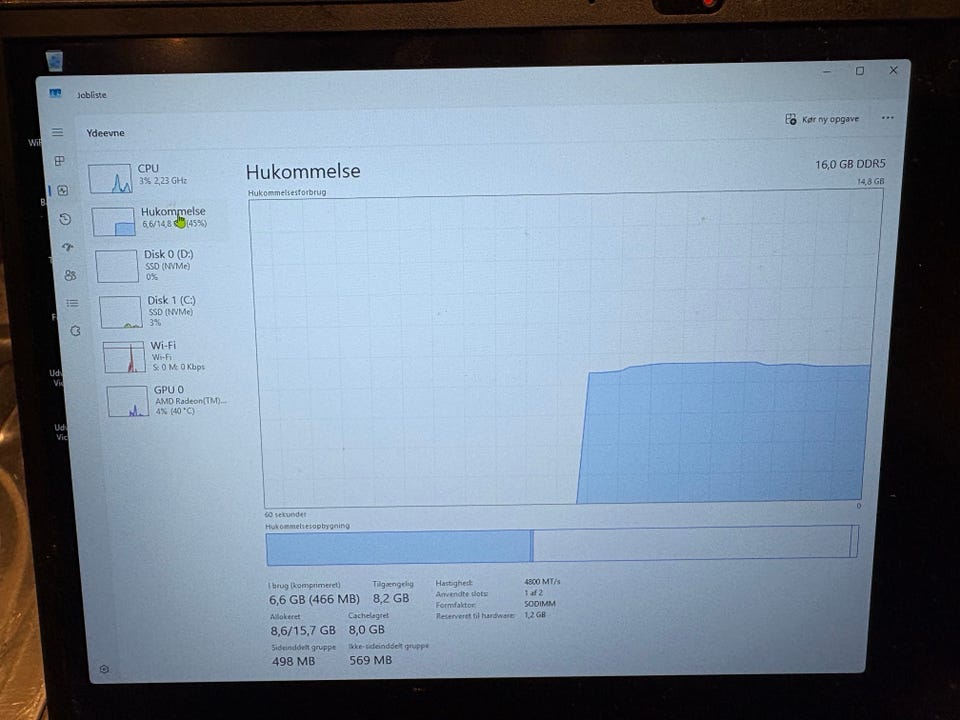Select Disk 0 (D:) in the list
The height and width of the screenshot is (720, 960).
[162, 265]
